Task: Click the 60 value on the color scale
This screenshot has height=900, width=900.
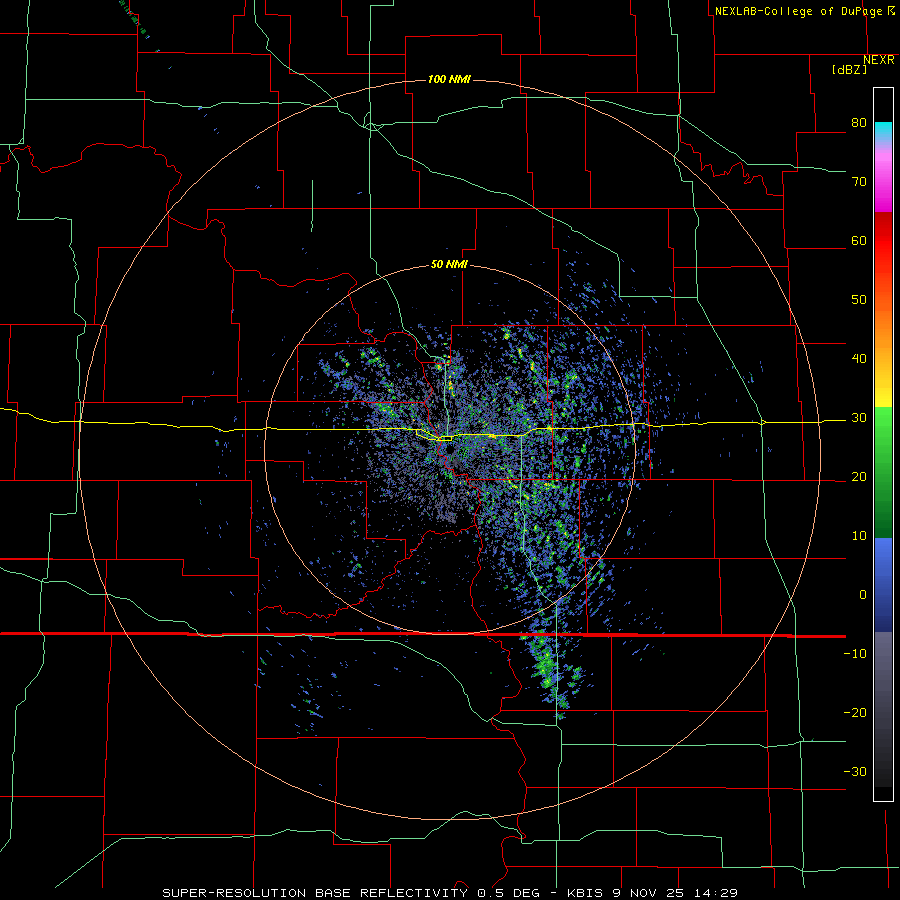Action: click(859, 240)
